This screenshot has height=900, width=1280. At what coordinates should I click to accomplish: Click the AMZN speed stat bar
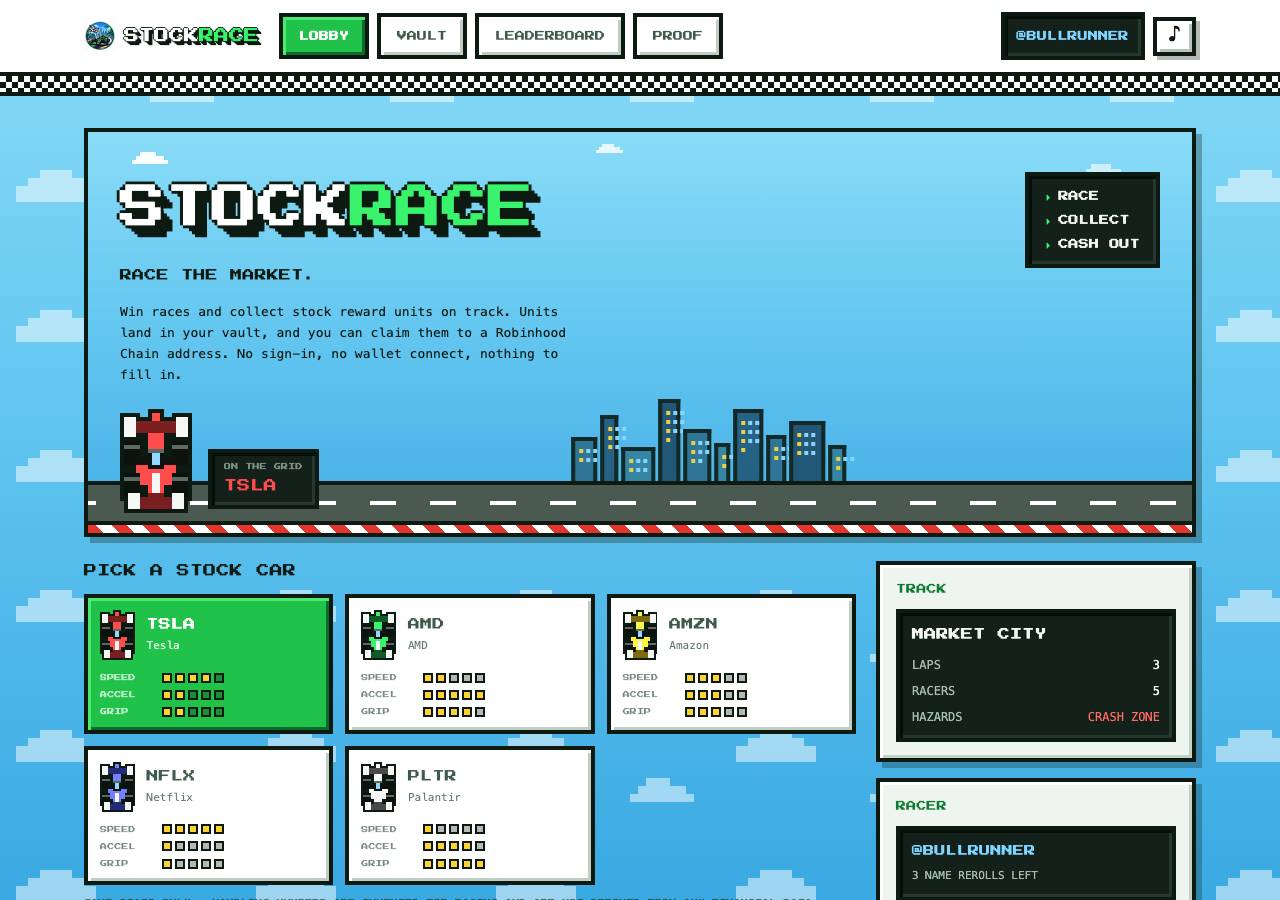coord(716,678)
